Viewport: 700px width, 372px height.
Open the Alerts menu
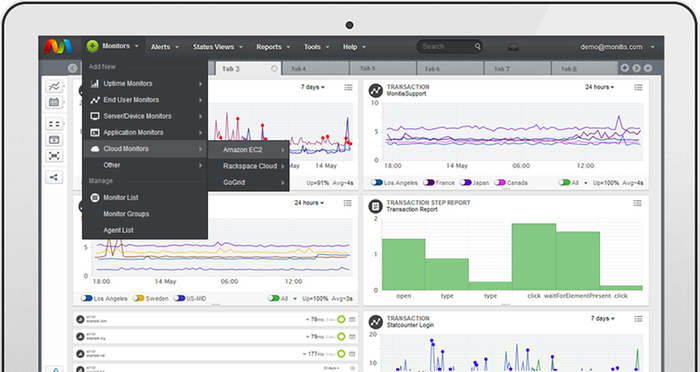pos(165,46)
